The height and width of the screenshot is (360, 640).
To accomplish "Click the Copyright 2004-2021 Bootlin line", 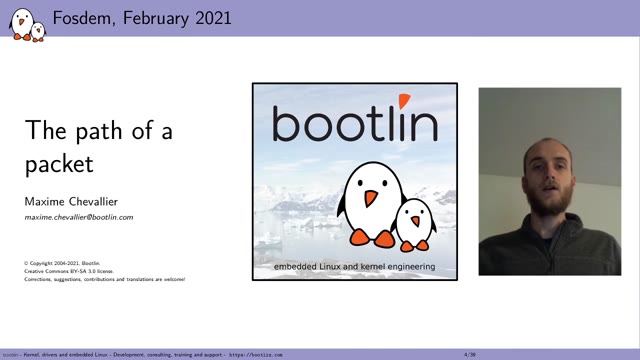I will pos(62,263).
